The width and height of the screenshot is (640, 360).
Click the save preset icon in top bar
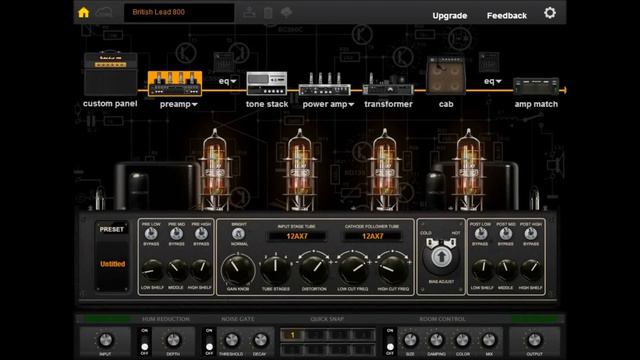(249, 13)
